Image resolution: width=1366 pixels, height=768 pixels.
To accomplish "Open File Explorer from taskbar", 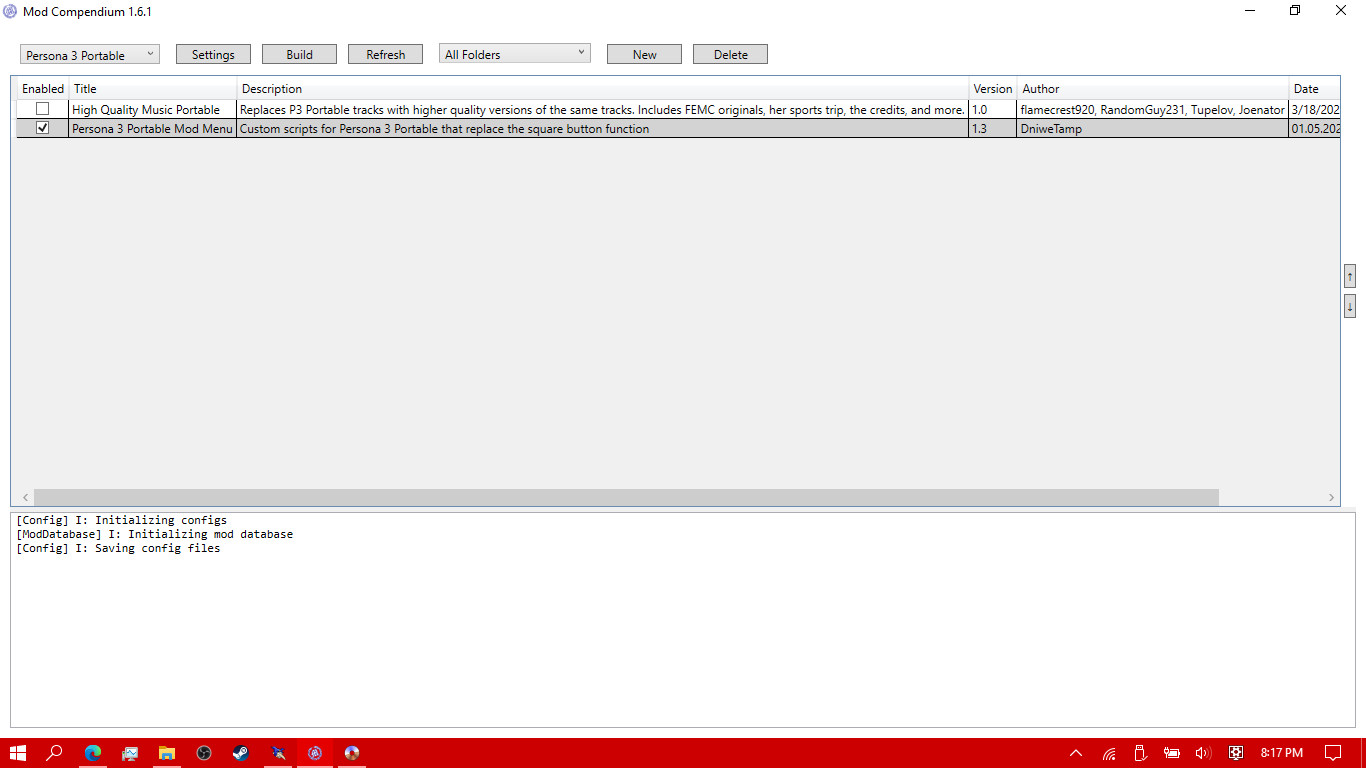I will tap(167, 753).
